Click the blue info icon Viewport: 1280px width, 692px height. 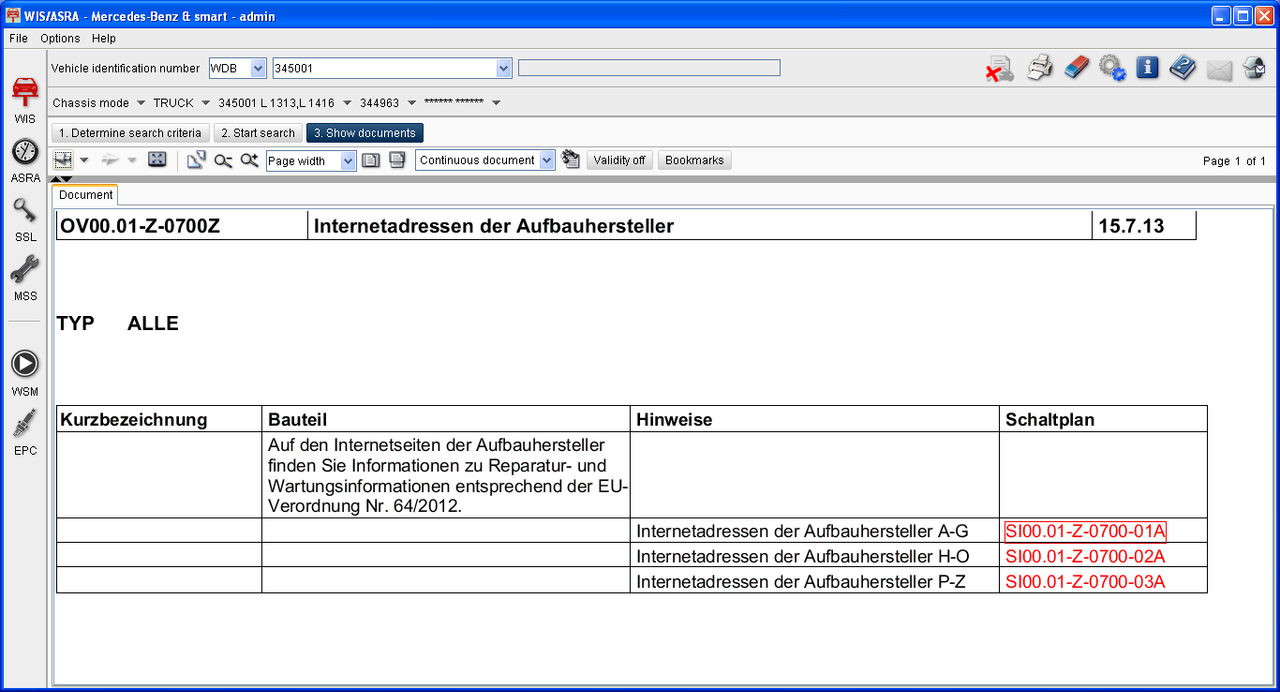click(1147, 68)
